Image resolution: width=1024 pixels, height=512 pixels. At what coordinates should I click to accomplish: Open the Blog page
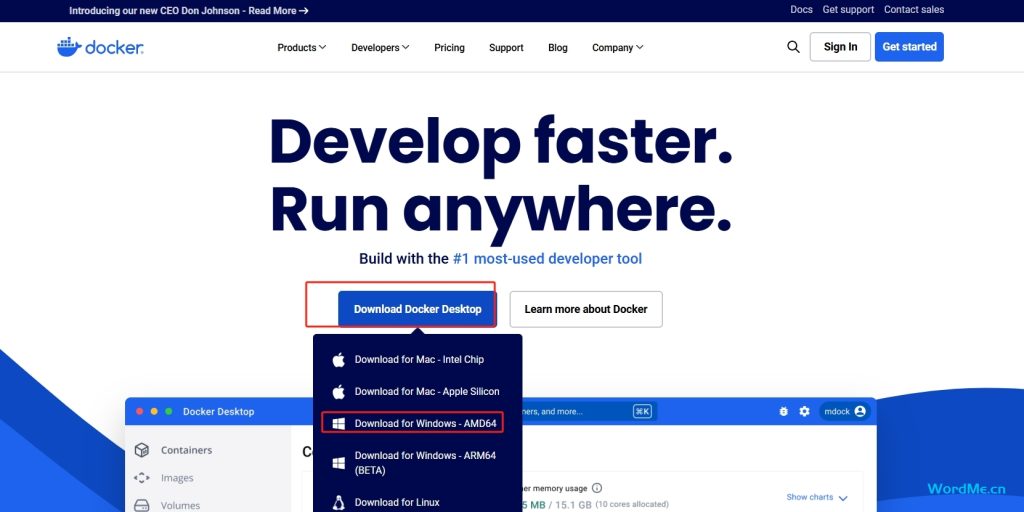tap(558, 48)
